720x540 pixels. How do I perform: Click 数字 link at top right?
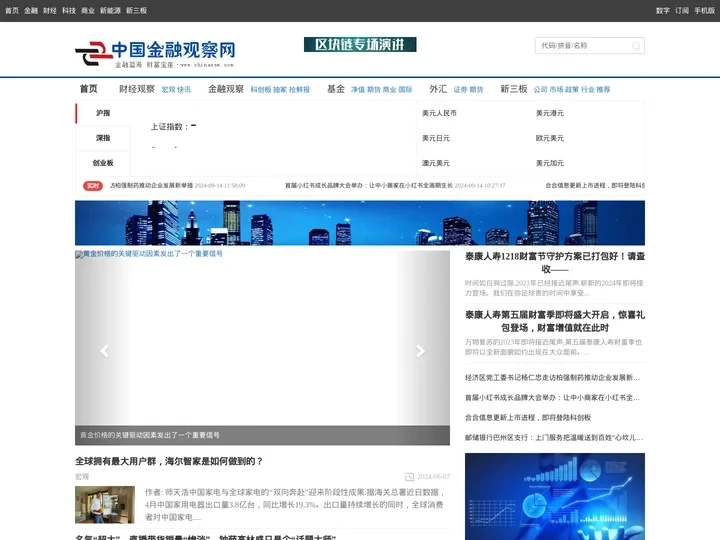663,11
